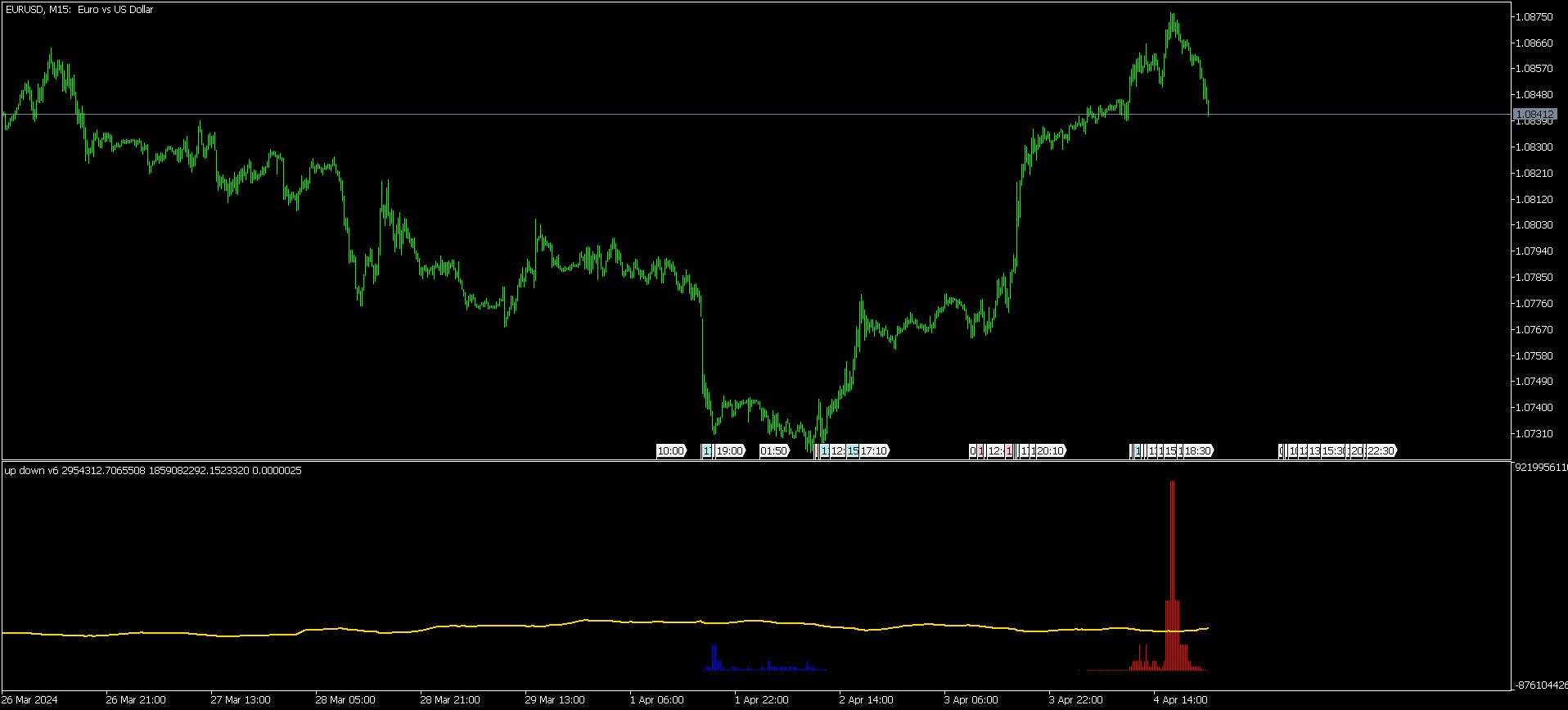Click the 1.07310 price scale label
Viewport: 1568px width, 710px height.
click(x=1534, y=433)
